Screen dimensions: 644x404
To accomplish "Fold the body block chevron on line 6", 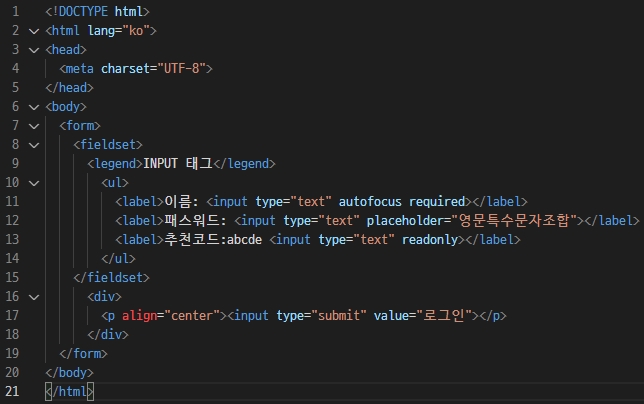I will click(34, 107).
